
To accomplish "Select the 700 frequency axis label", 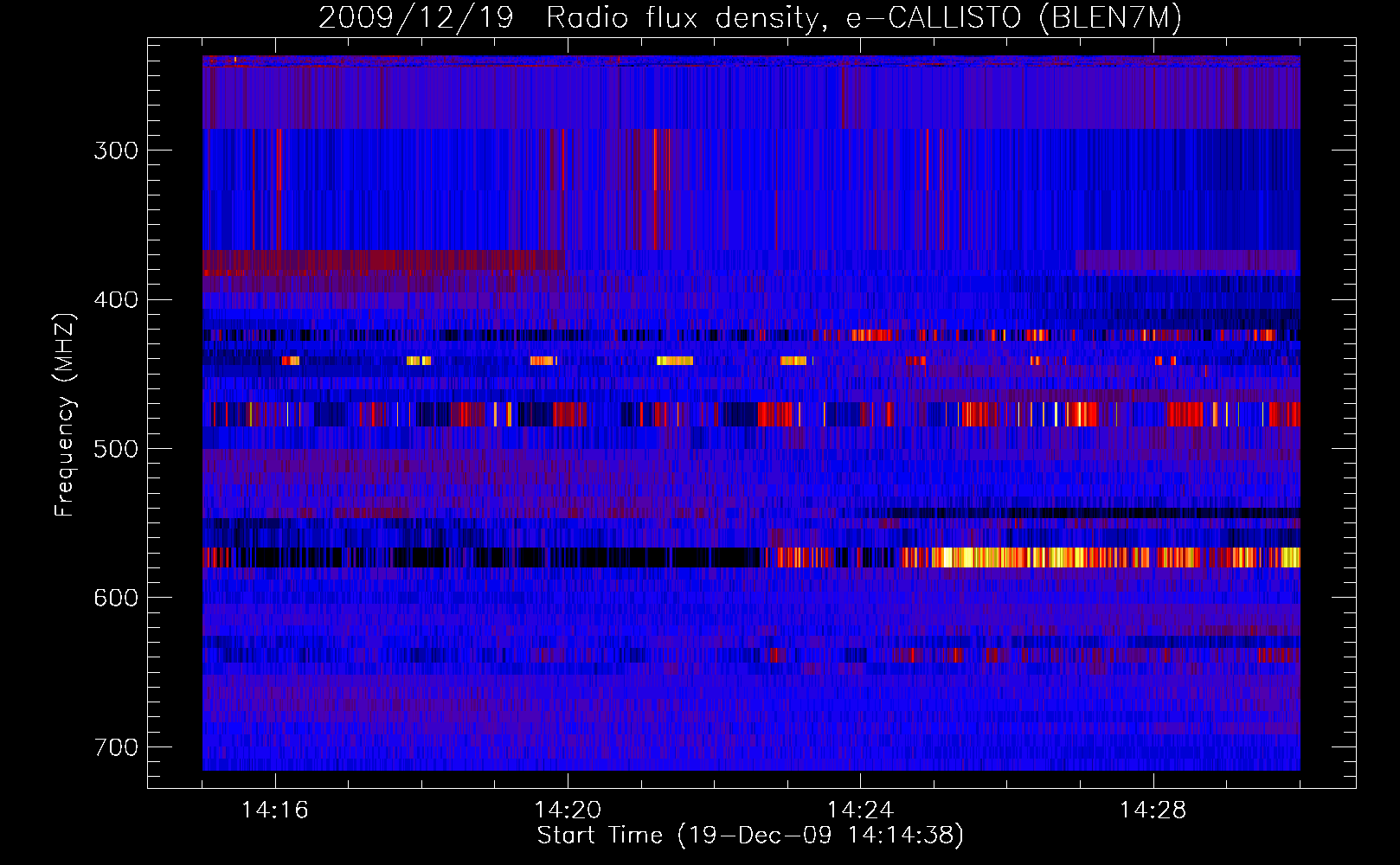I will click(x=115, y=747).
